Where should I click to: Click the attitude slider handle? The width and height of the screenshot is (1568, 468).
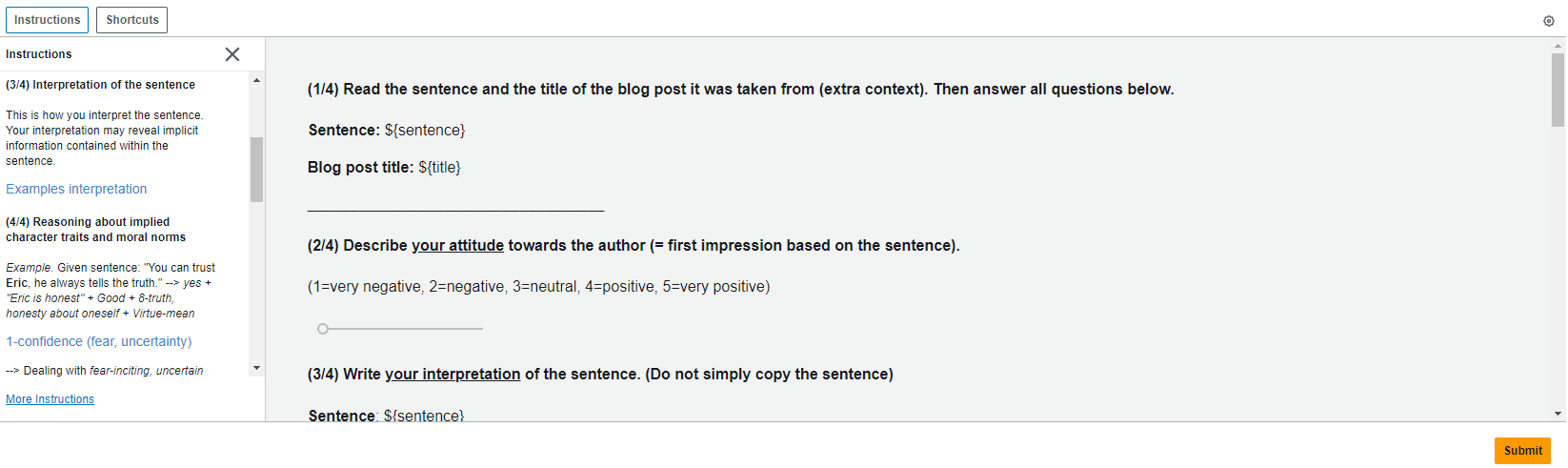tap(323, 329)
